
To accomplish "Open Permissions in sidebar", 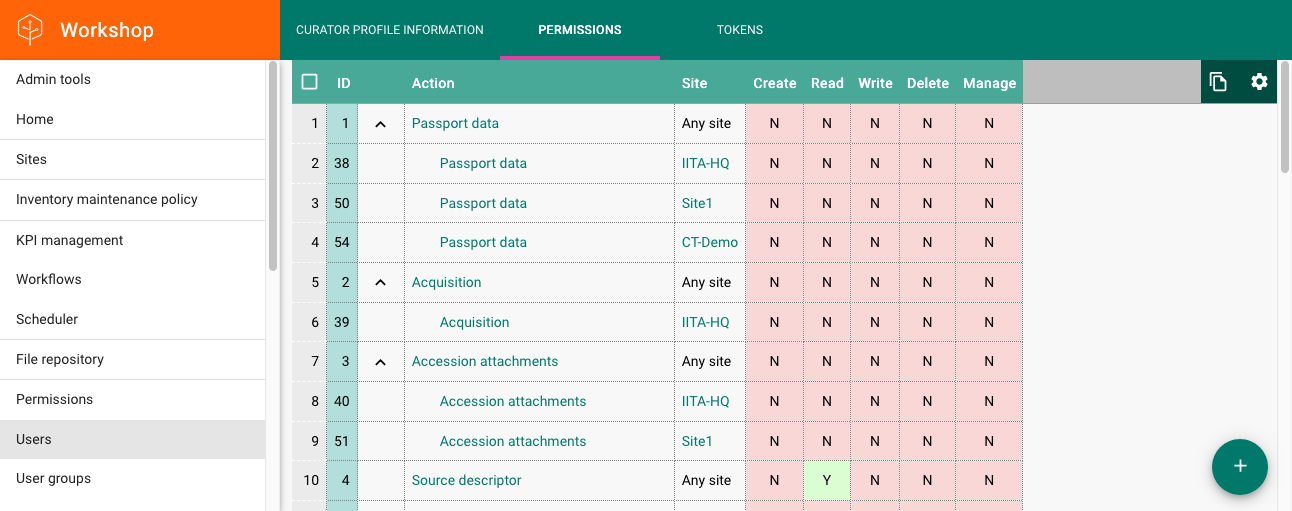I will click(132, 399).
